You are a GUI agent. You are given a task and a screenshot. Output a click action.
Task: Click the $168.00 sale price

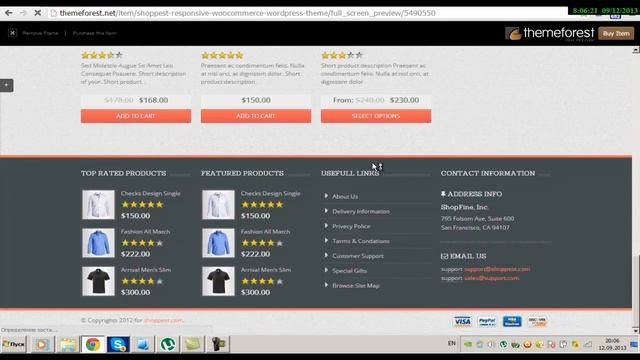(x=153, y=100)
